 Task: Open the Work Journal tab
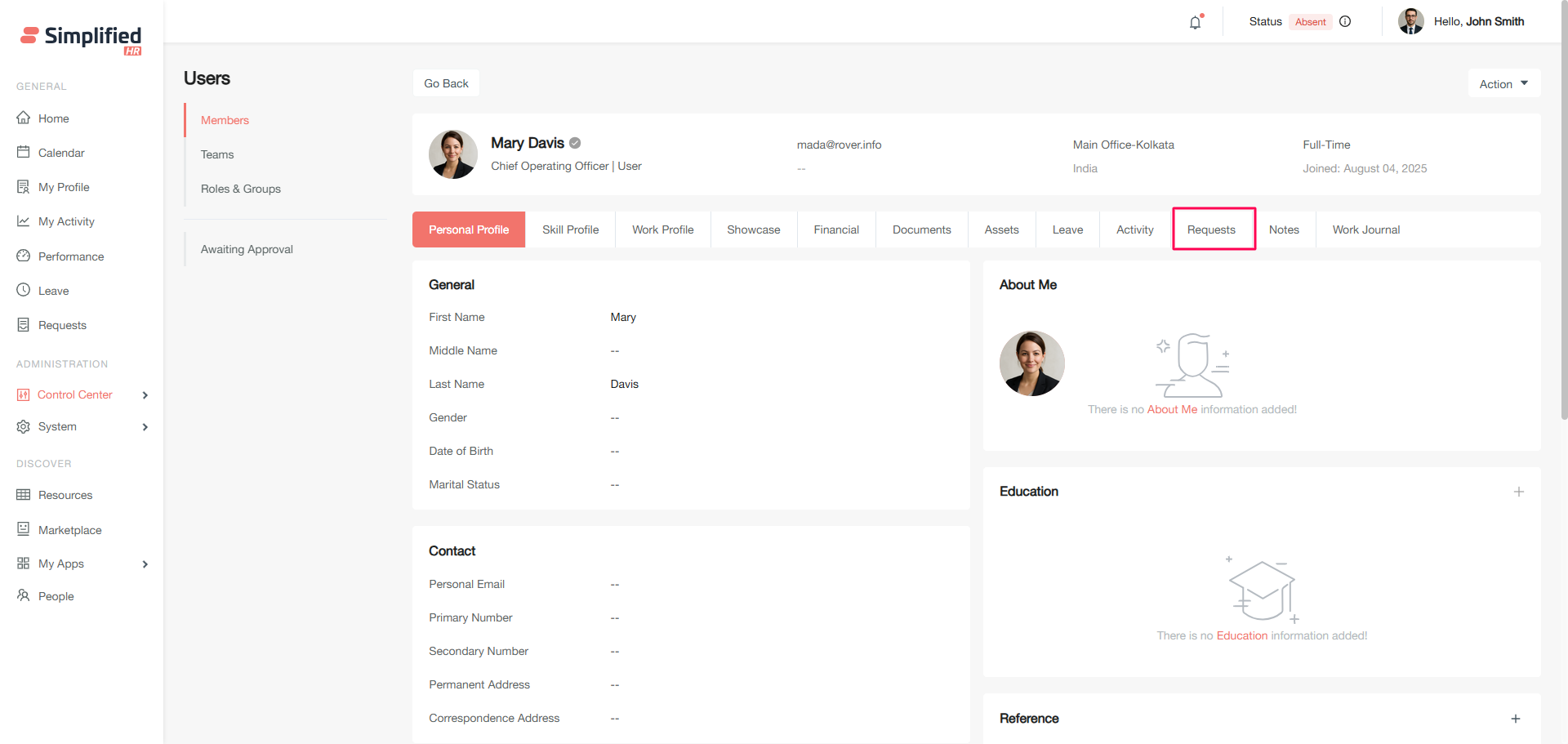pyautogui.click(x=1365, y=229)
